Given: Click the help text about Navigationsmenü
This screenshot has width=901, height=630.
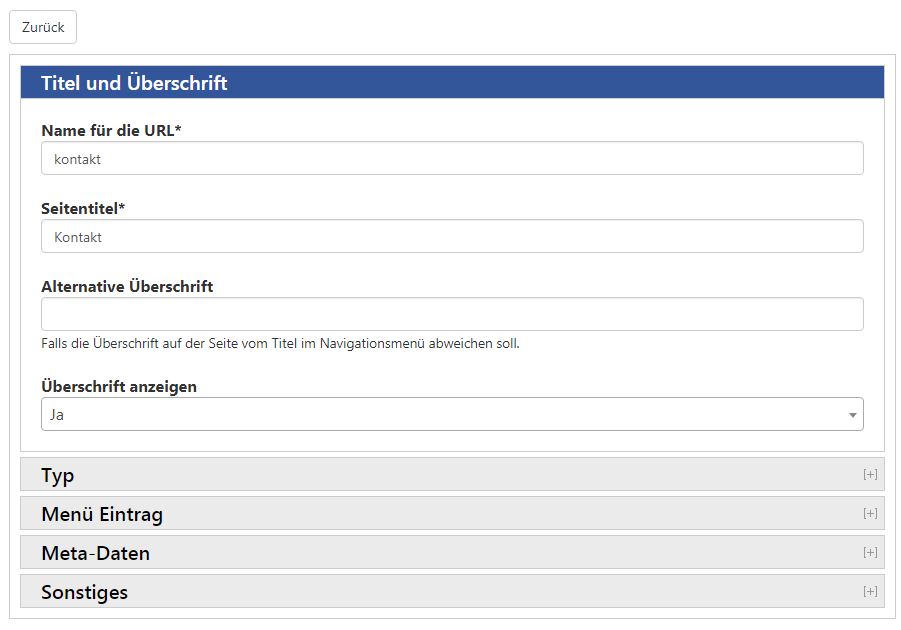Looking at the screenshot, I should tap(280, 344).
